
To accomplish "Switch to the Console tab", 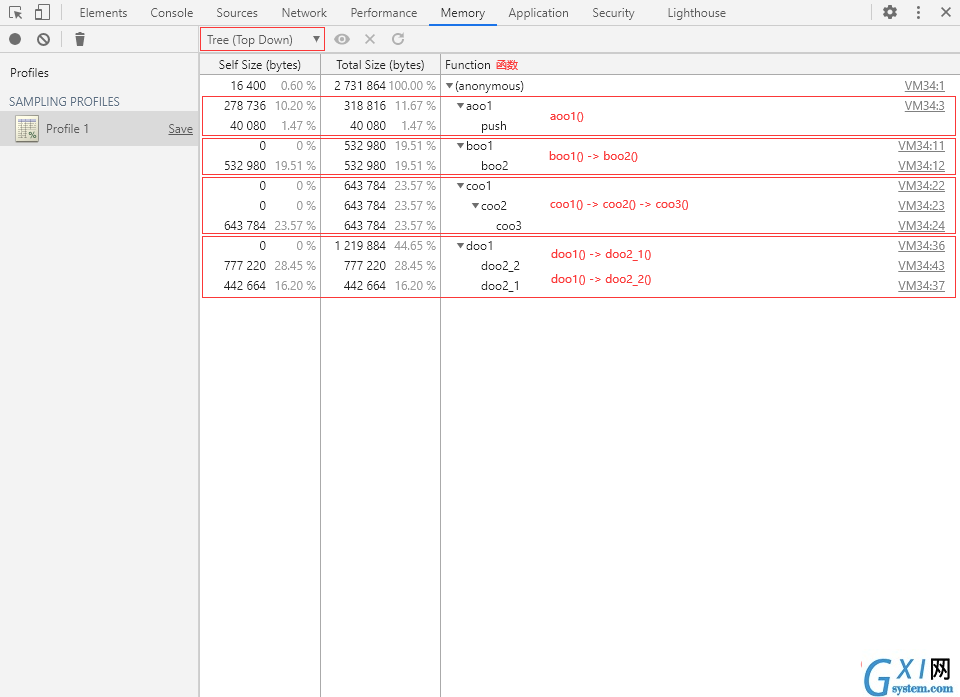I will 171,13.
